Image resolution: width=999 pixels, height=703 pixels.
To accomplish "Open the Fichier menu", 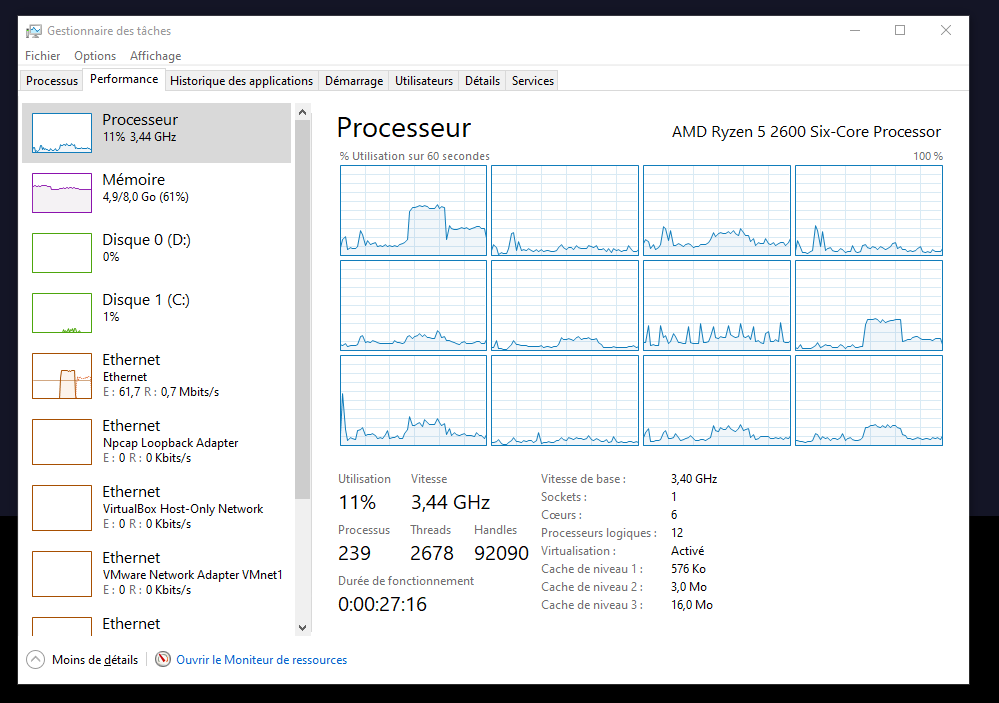I will click(43, 55).
